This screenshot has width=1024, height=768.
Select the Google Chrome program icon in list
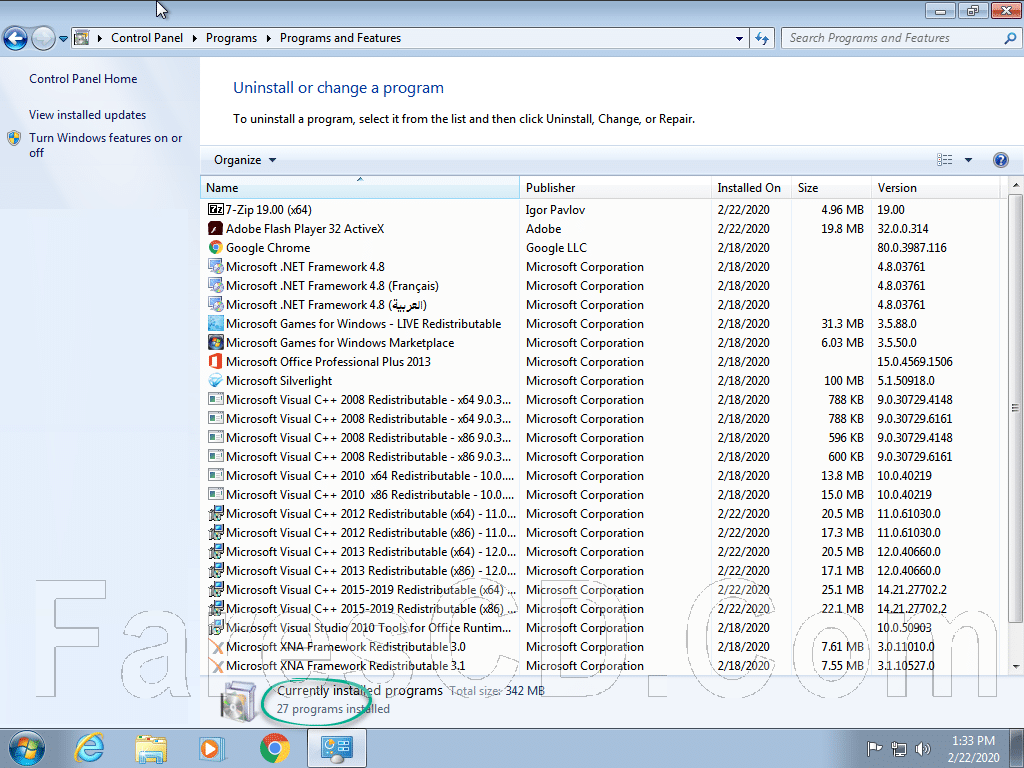tap(216, 248)
